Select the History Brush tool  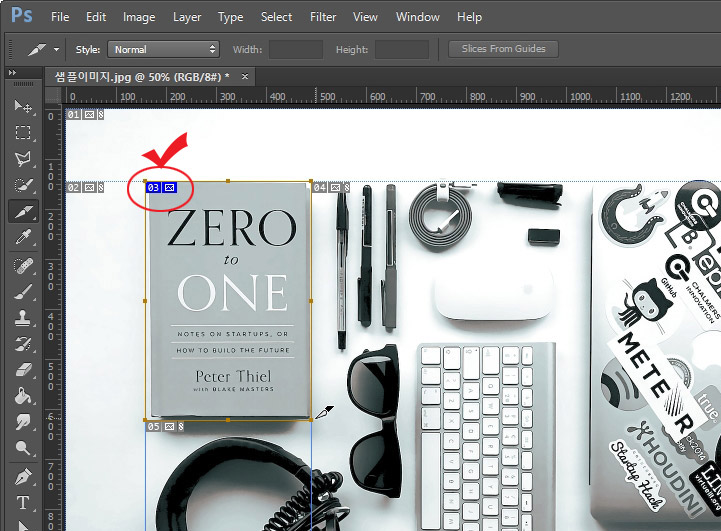(23, 344)
